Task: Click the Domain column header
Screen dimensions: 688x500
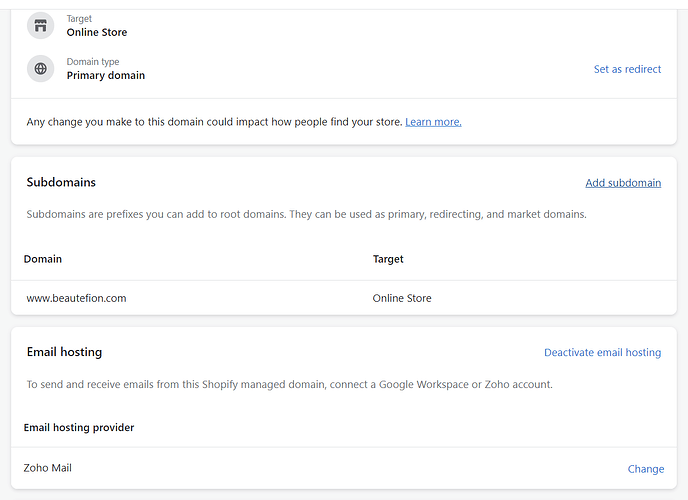Action: pyautogui.click(x=43, y=259)
